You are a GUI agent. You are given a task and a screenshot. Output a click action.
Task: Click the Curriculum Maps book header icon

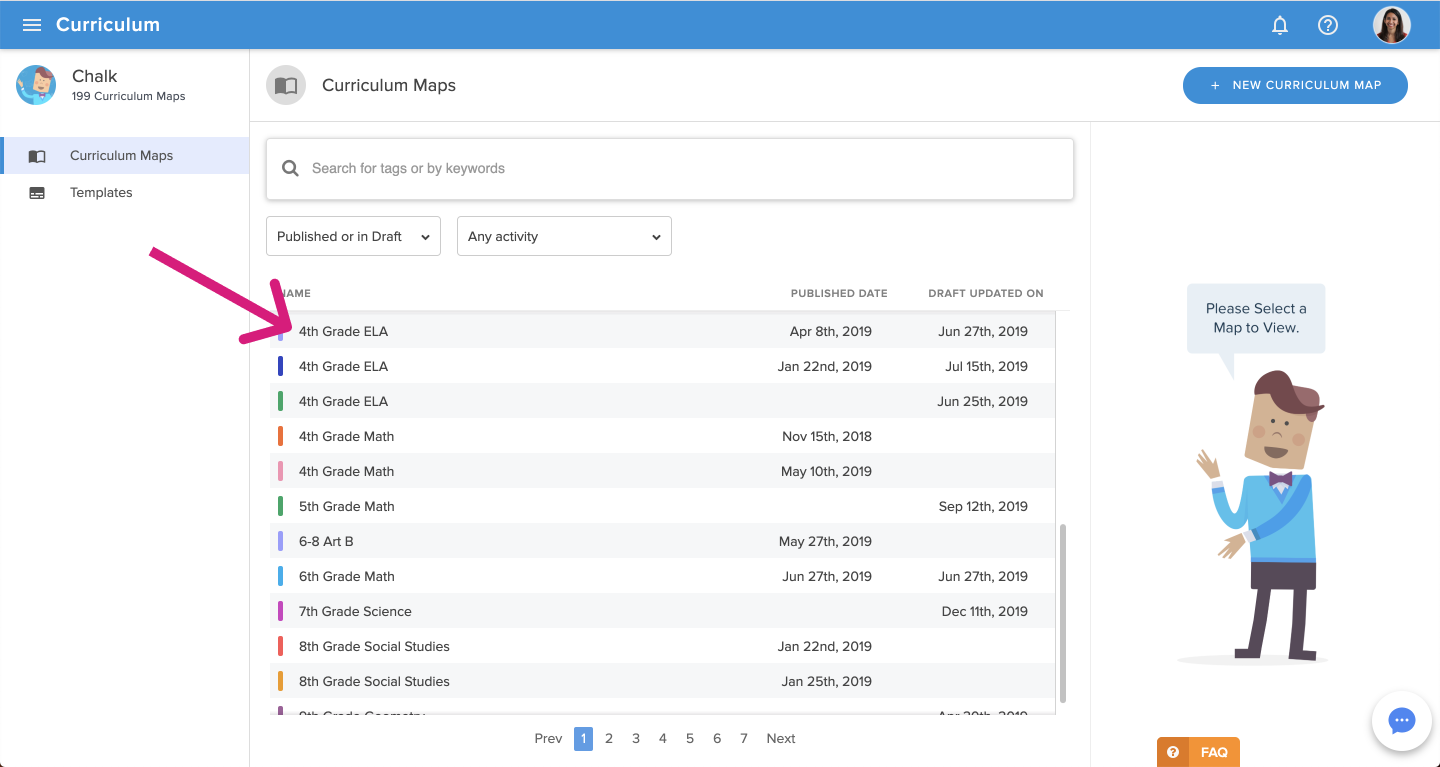(286, 86)
